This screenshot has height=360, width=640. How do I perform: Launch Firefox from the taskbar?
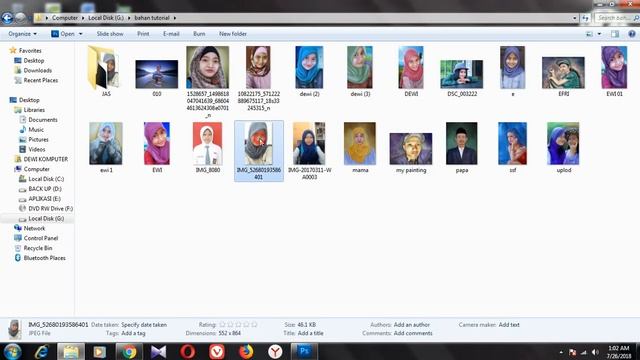click(246, 352)
